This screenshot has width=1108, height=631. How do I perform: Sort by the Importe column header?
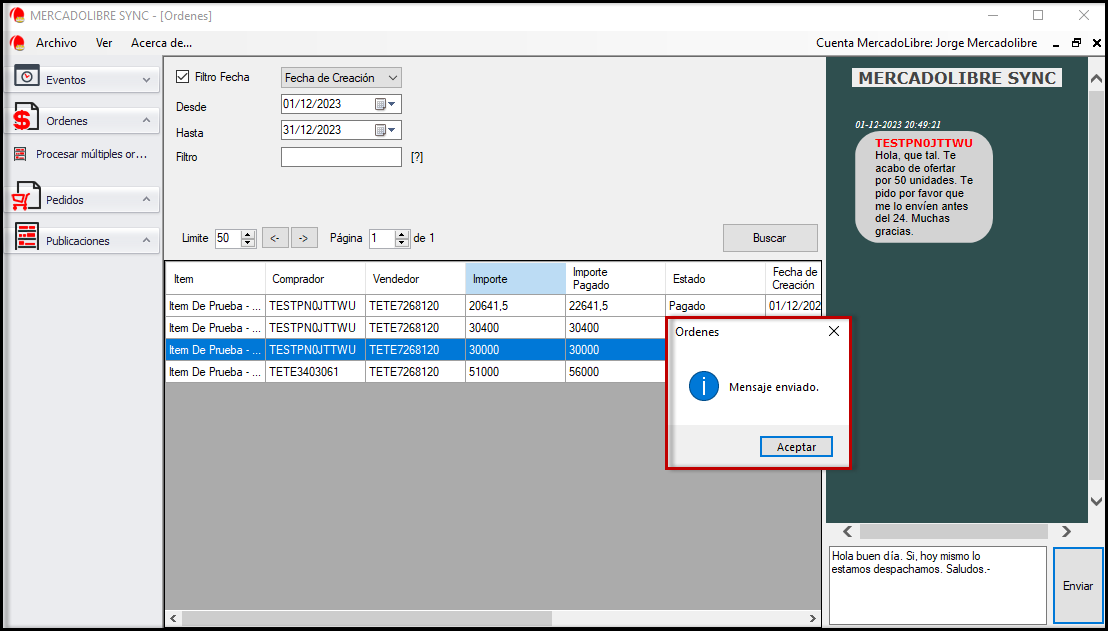515,279
